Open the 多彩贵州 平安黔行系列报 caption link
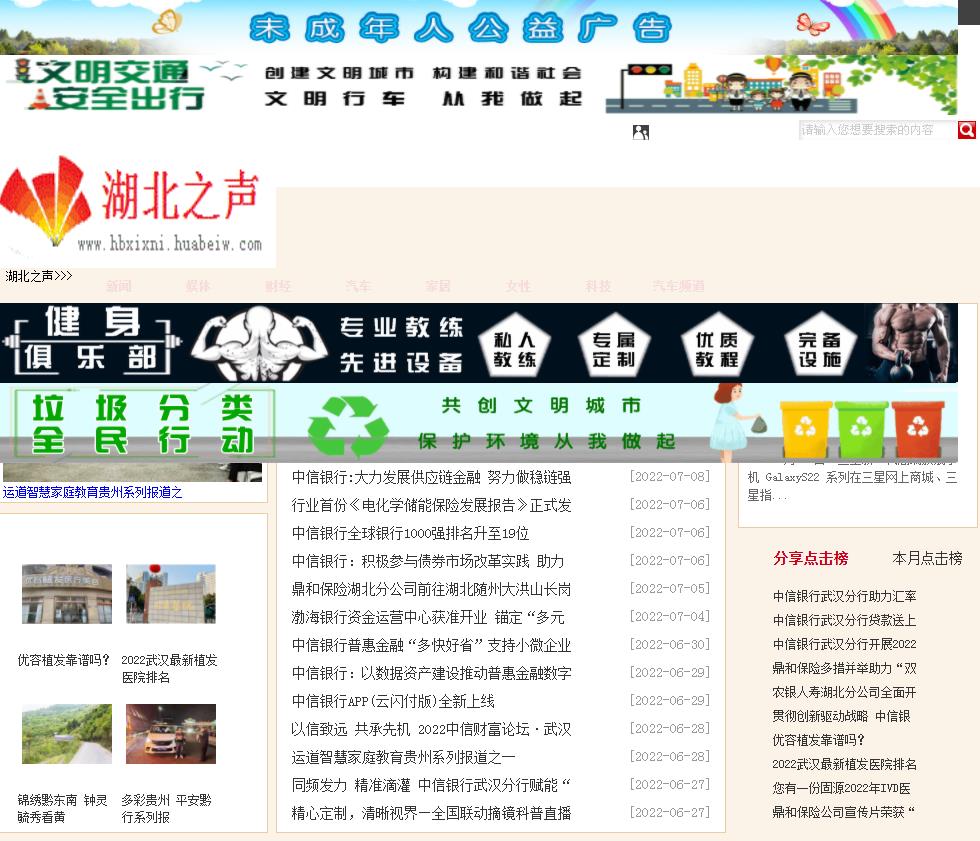This screenshot has width=980, height=841. 166,809
